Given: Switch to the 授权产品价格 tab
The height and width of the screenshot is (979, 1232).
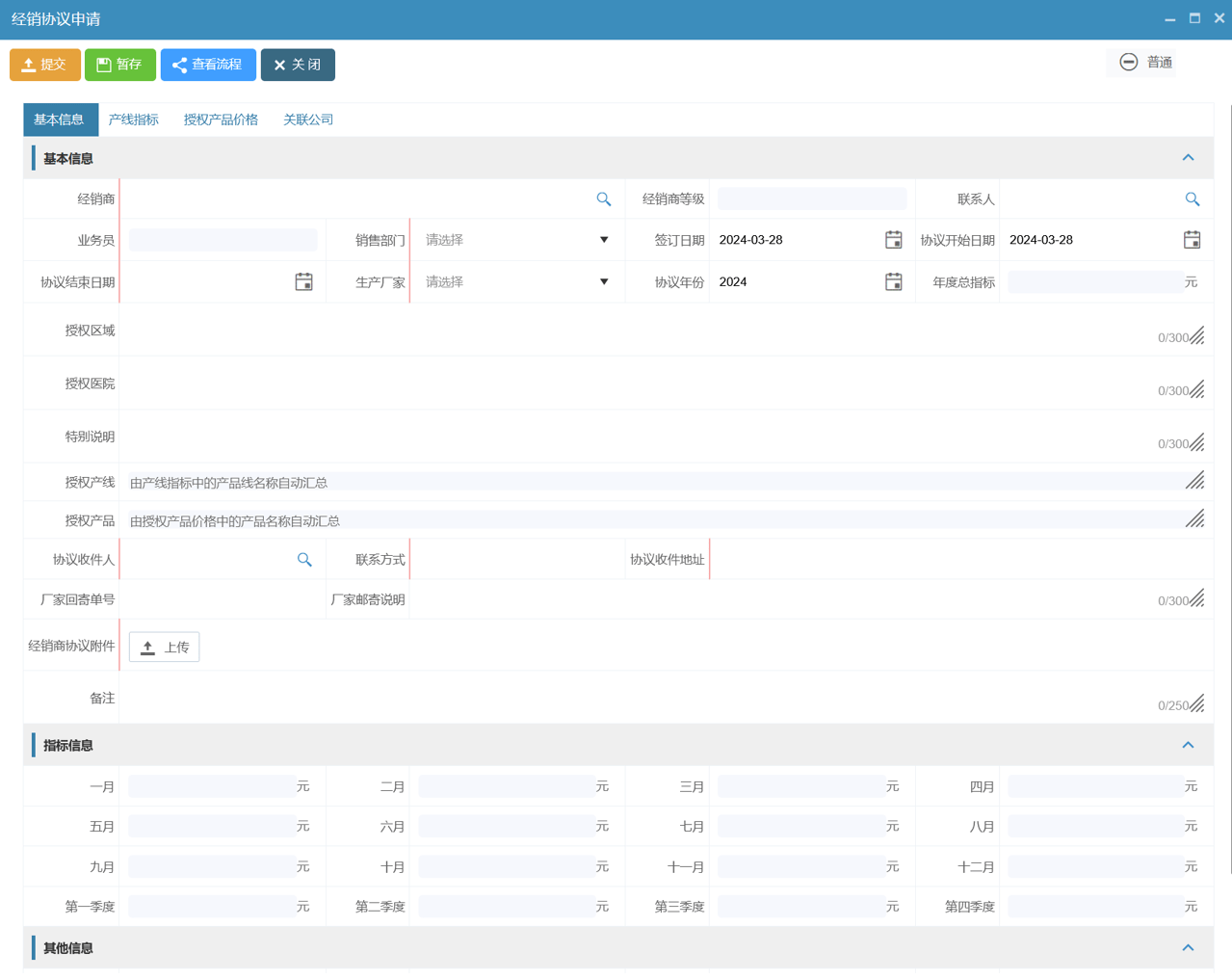Looking at the screenshot, I should (221, 119).
